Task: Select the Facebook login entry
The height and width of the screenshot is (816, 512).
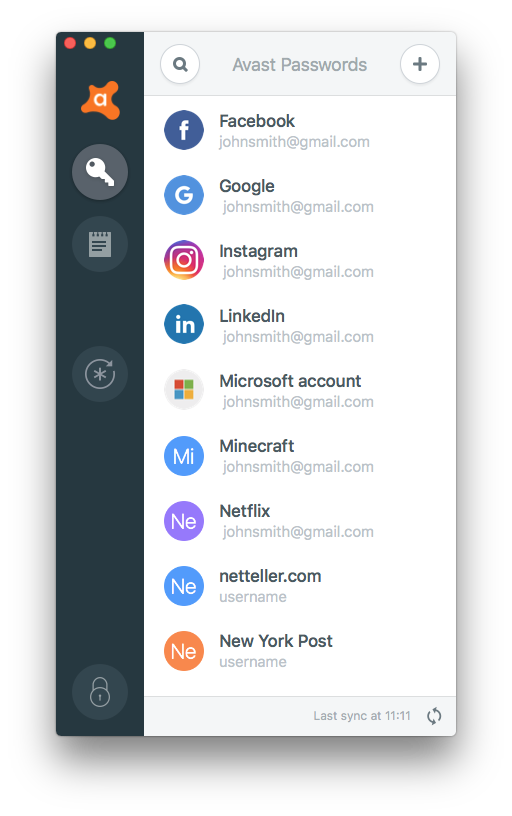Action: pos(300,130)
